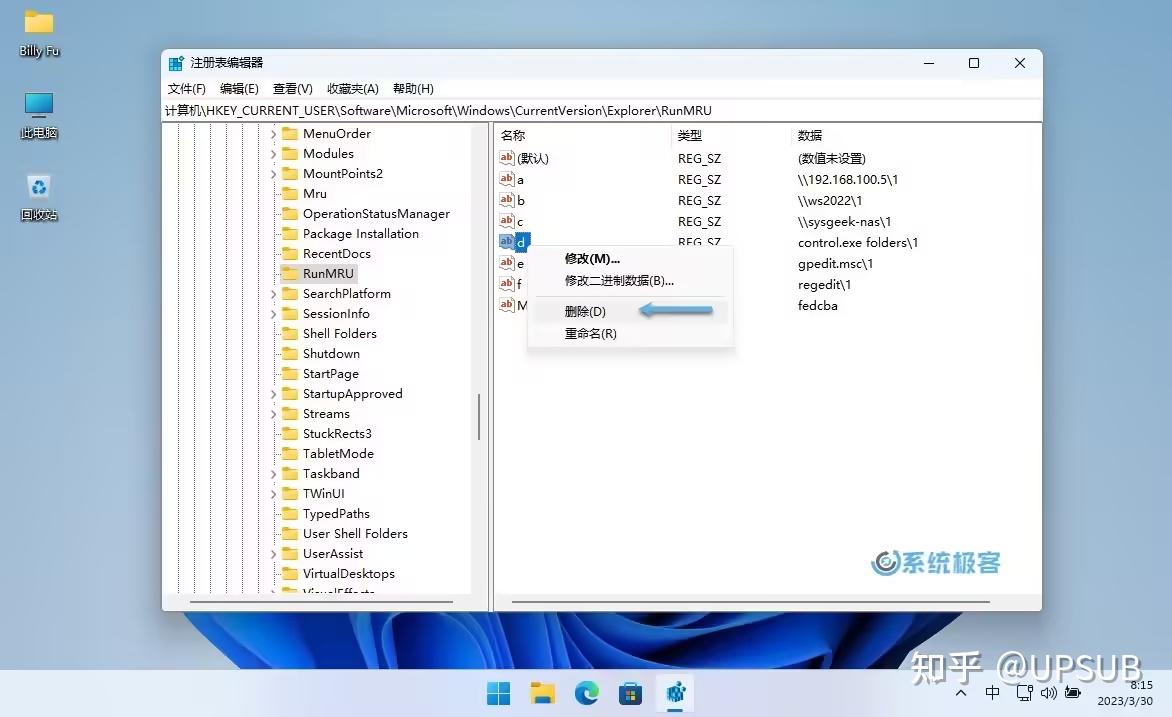Click the TWinUI folder icon in the tree
Screen dimensions: 1172x717
pyautogui.click(x=291, y=493)
